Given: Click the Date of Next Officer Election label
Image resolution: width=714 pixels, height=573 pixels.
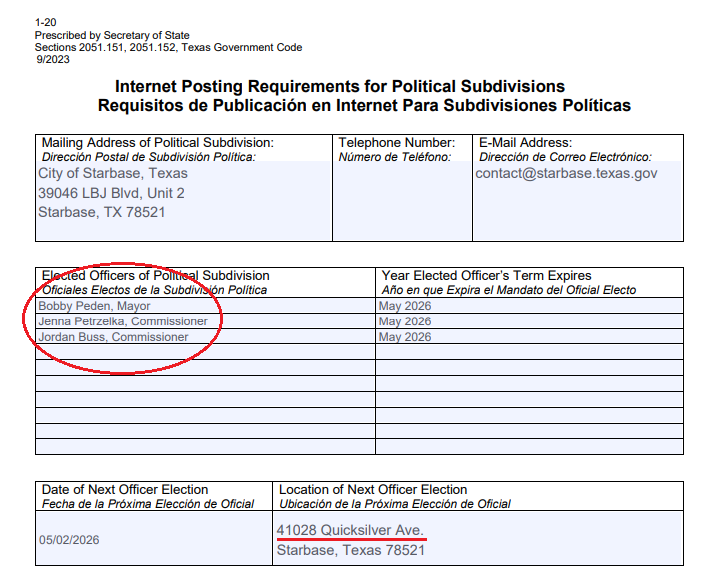Looking at the screenshot, I should coord(125,490).
